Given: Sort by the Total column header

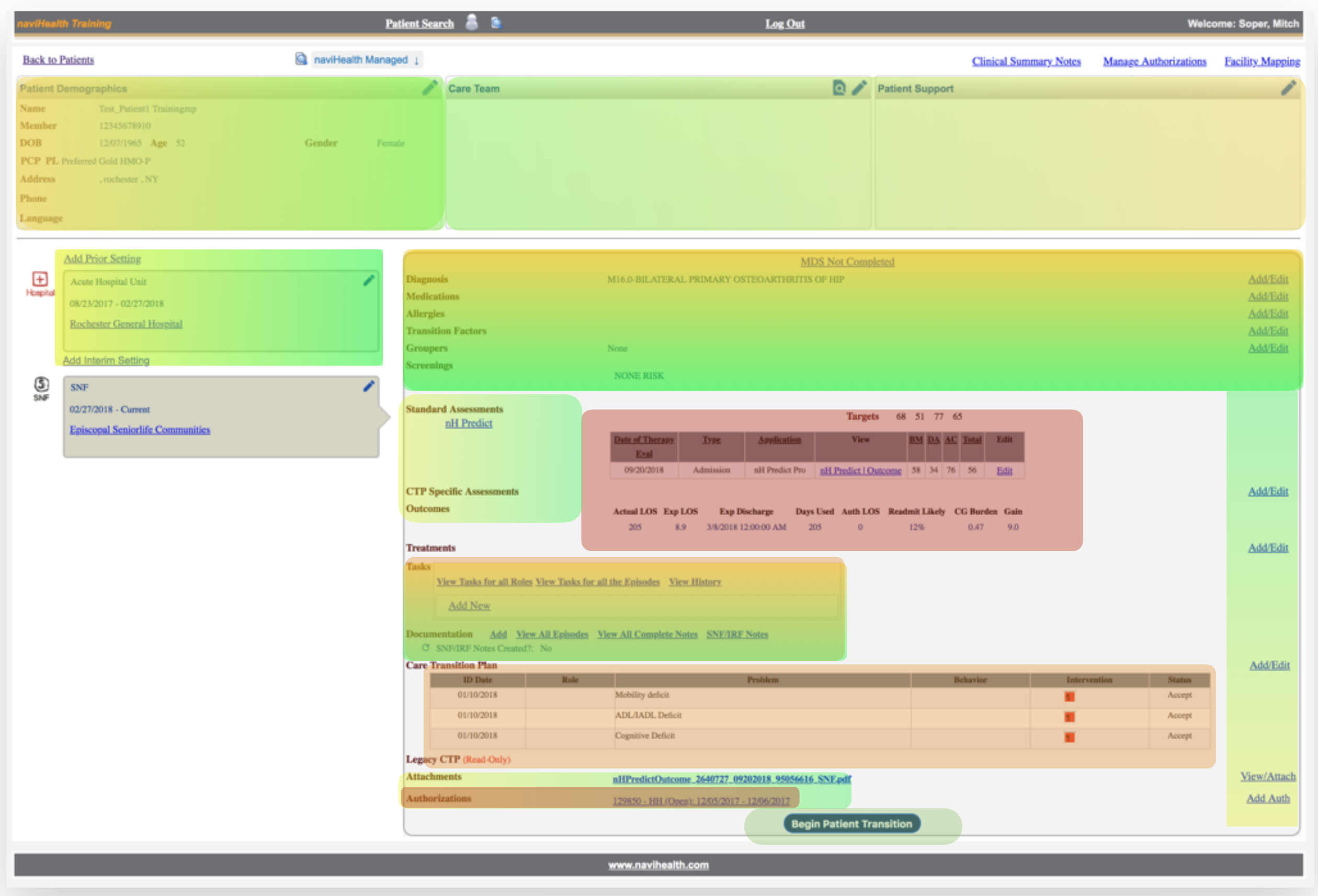Looking at the screenshot, I should [971, 440].
